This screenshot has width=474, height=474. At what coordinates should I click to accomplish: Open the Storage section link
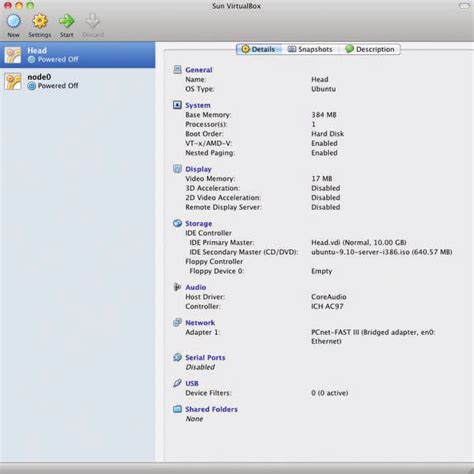(199, 224)
